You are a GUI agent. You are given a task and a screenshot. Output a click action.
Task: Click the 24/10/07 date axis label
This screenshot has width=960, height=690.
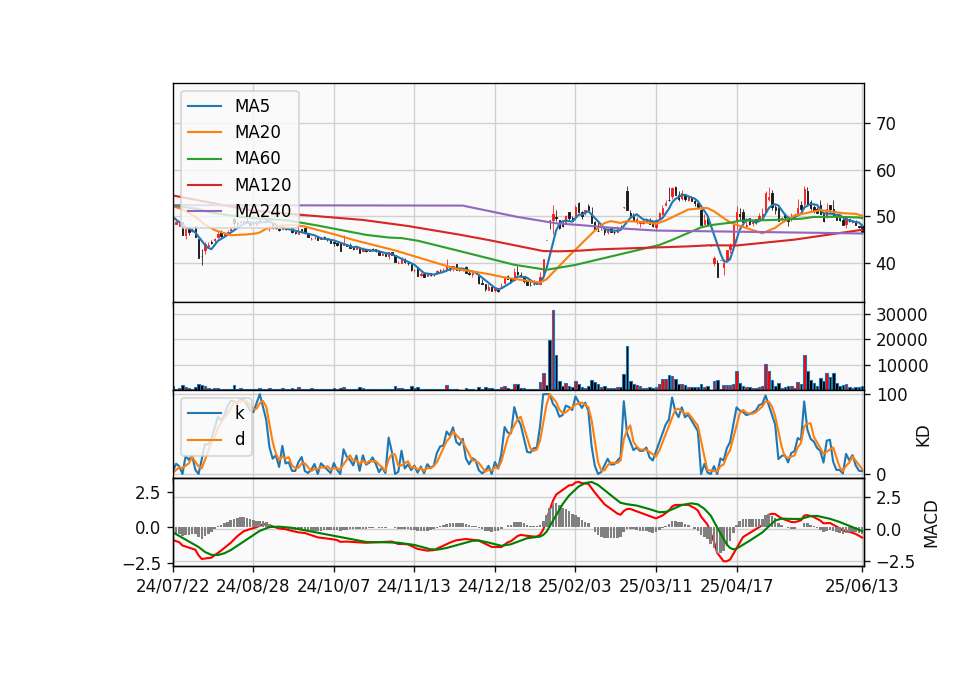pyautogui.click(x=334, y=586)
